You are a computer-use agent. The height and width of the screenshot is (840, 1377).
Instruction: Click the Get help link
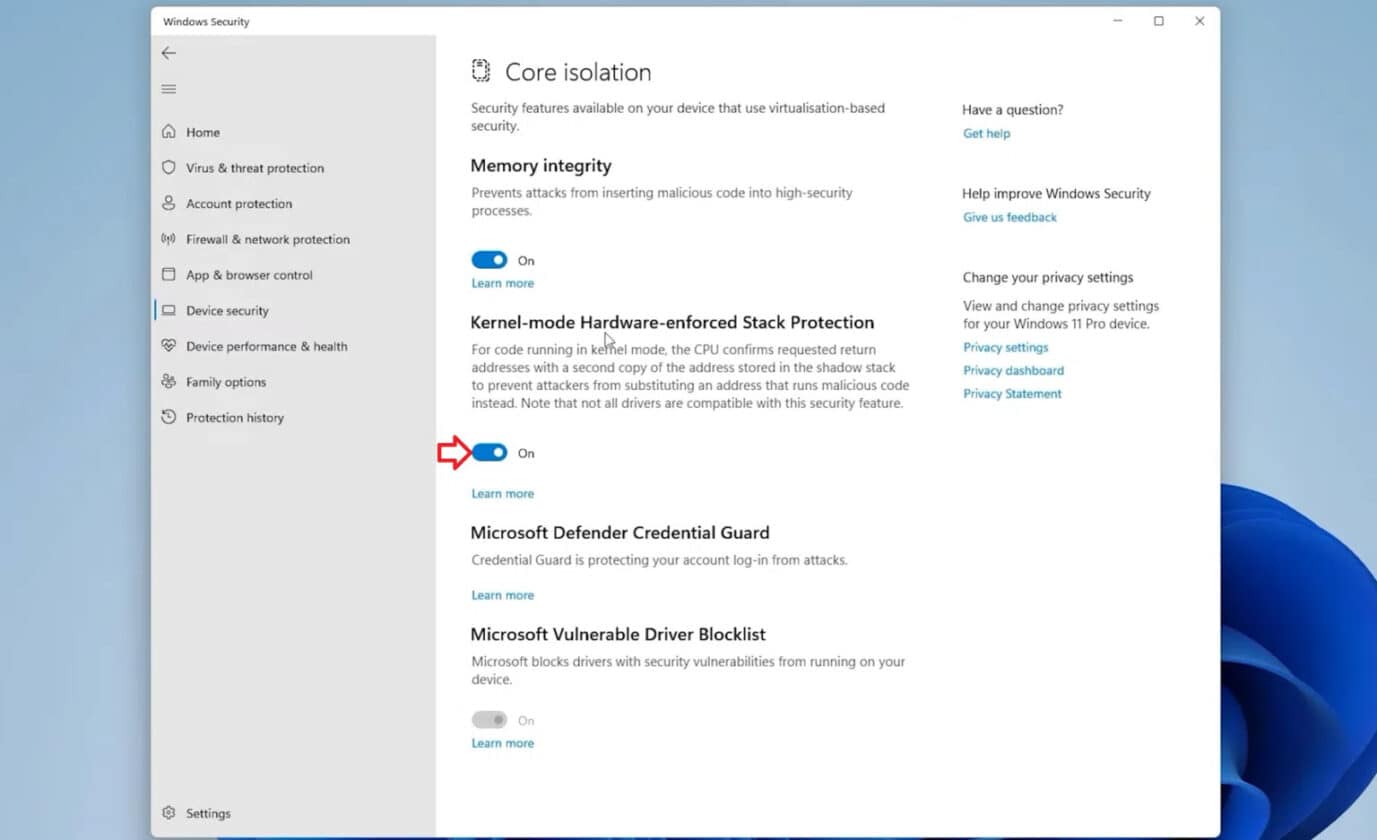point(986,133)
